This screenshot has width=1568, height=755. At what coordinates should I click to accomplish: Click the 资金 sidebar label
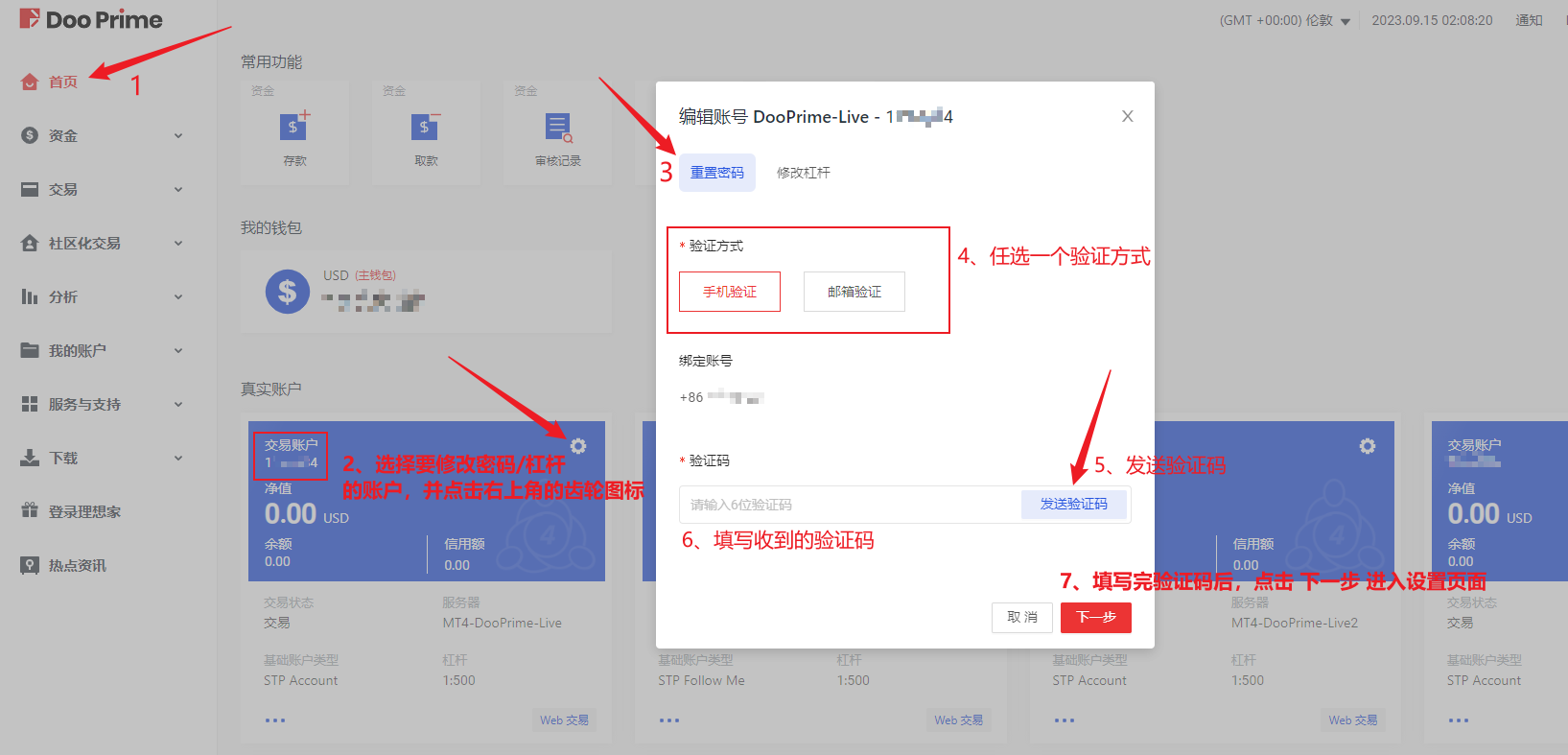click(x=63, y=136)
